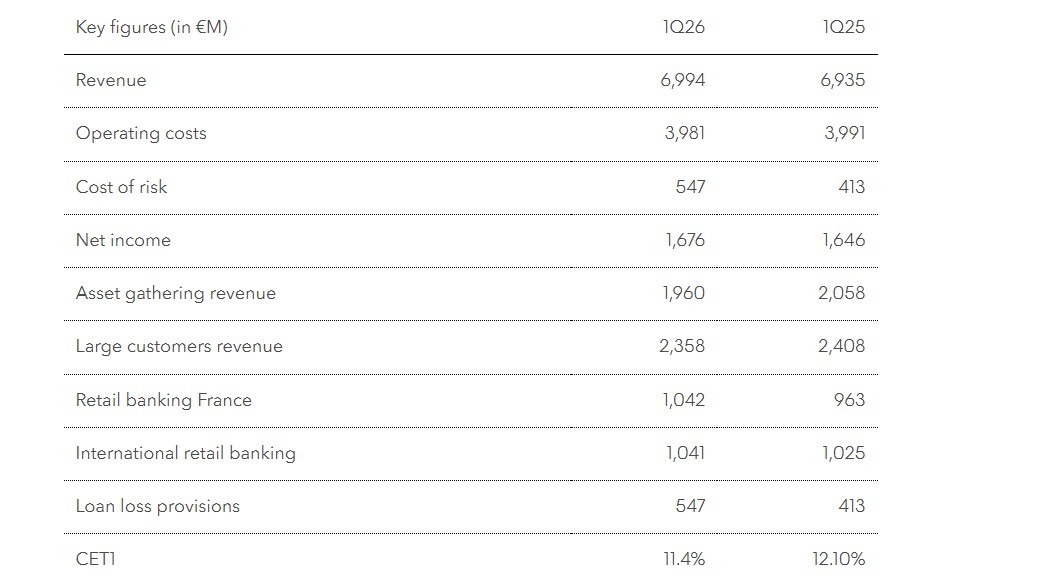Screen dimensions: 1053x583
Task: Select the 6,994 revenue value
Action: pyautogui.click(x=683, y=80)
